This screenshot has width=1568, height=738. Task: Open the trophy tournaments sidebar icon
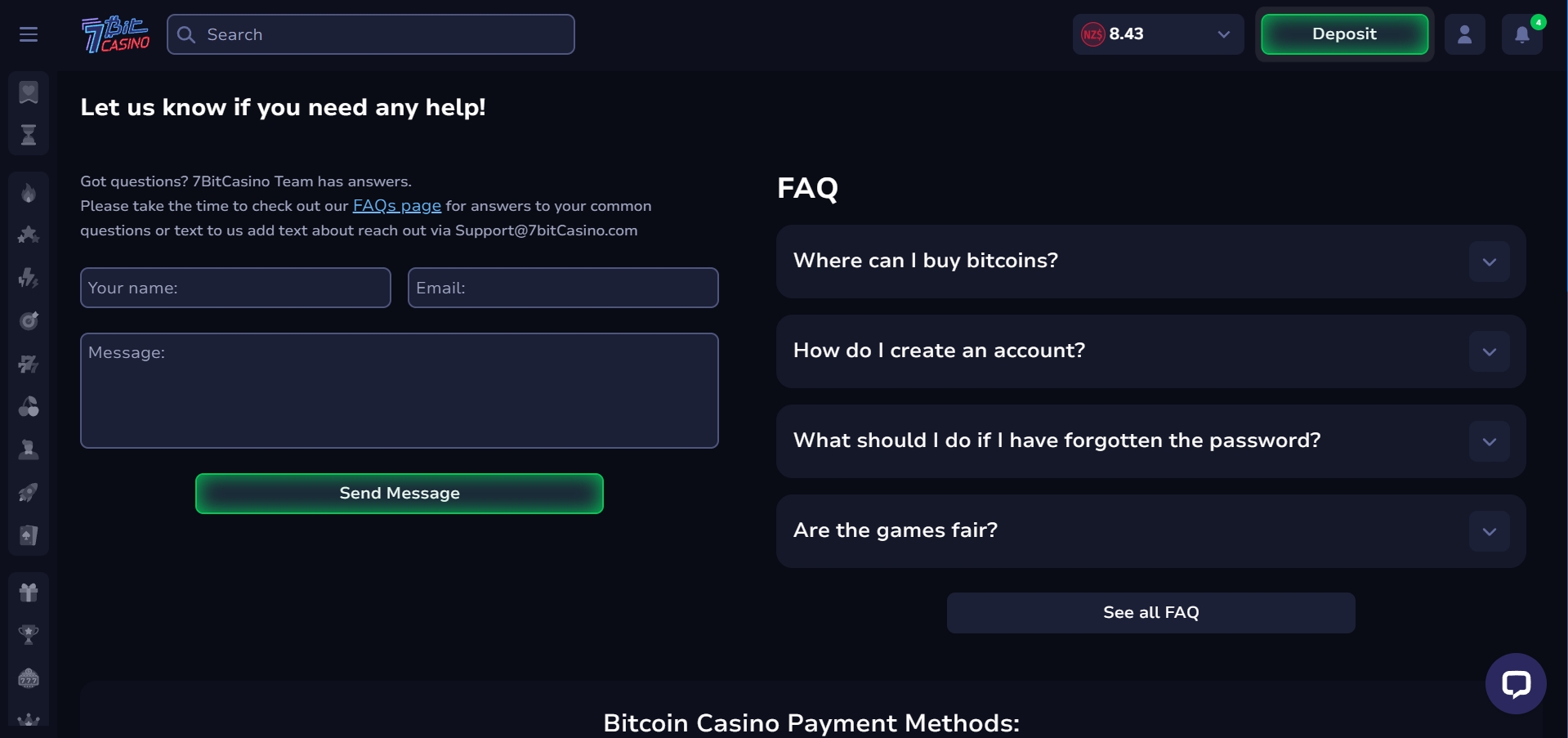(x=29, y=634)
